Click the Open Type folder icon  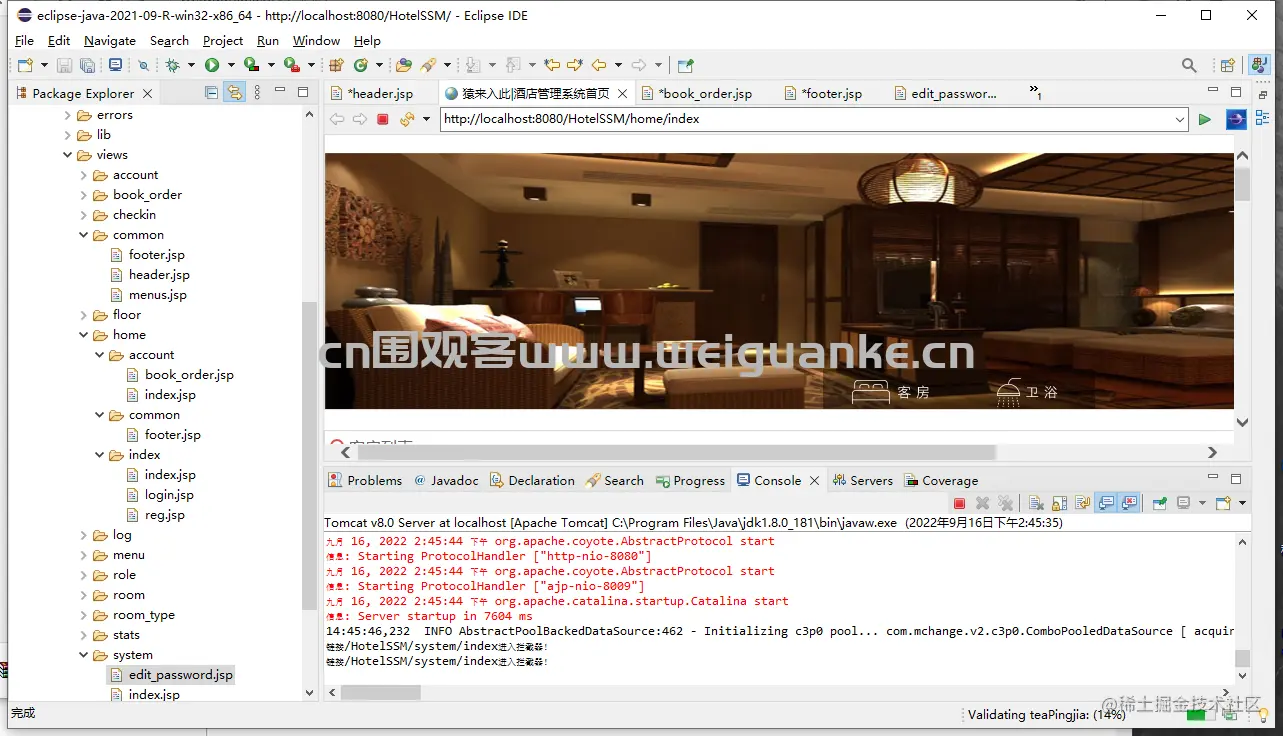(x=403, y=65)
